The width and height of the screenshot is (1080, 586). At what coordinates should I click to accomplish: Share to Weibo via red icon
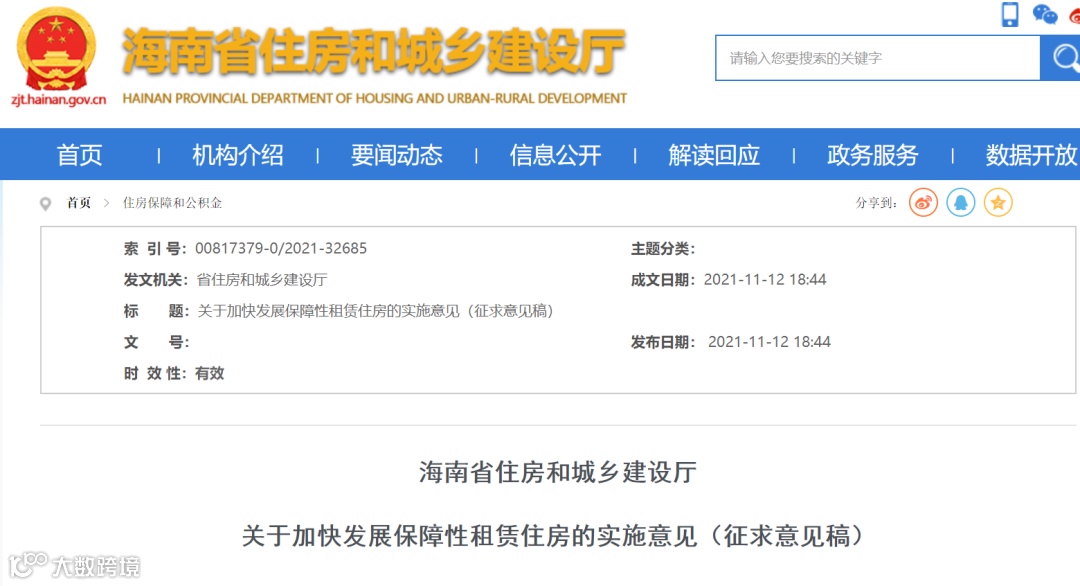coord(923,202)
